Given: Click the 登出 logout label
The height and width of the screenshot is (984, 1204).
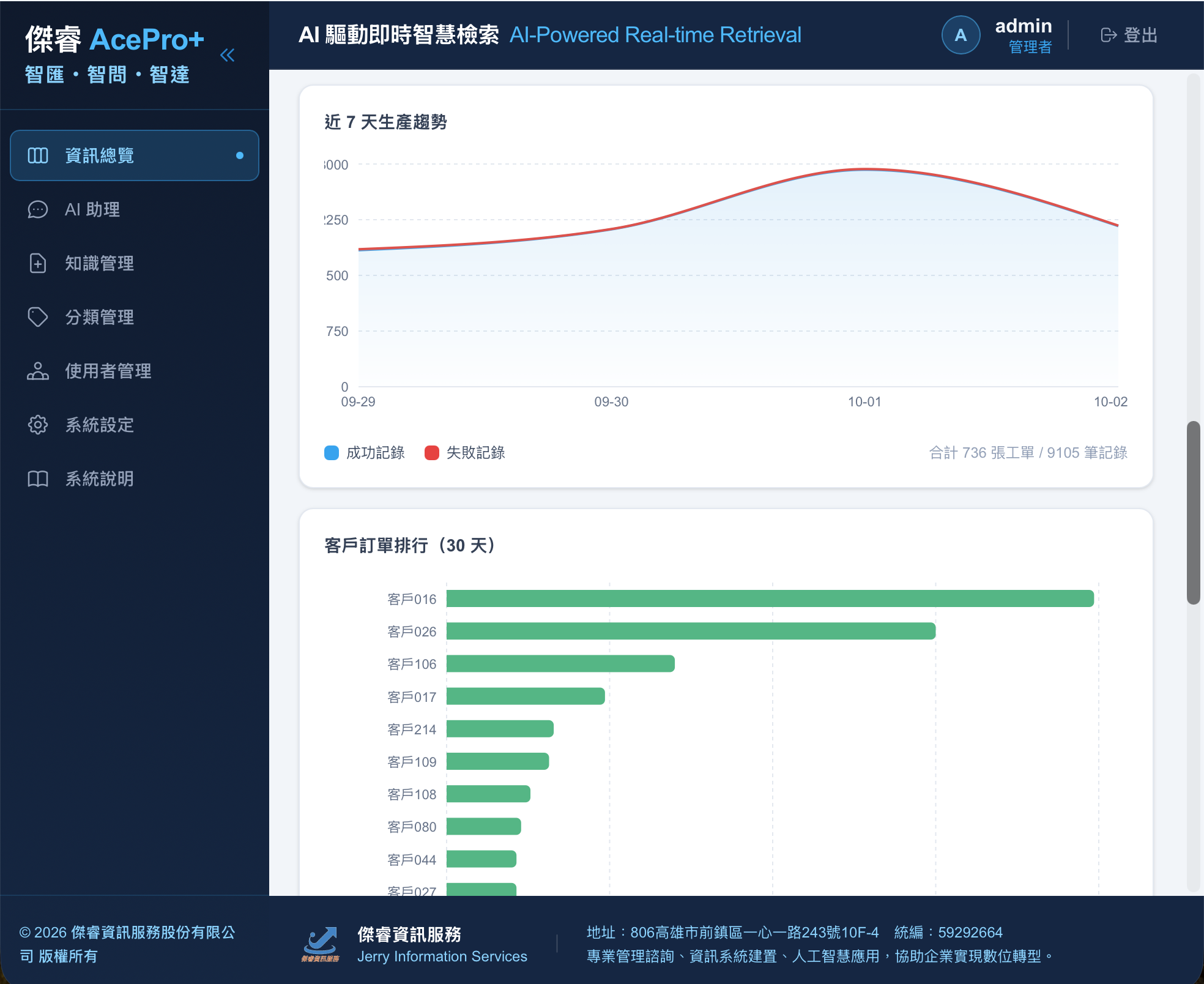Looking at the screenshot, I should click(x=1141, y=35).
